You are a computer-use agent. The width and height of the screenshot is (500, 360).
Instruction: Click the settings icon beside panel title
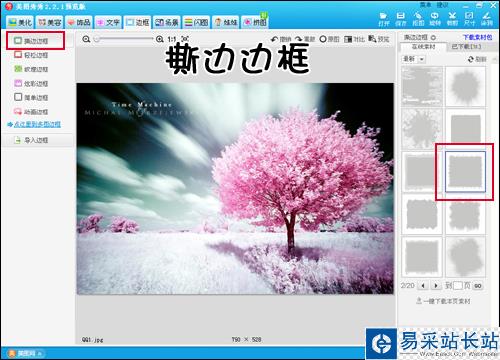pyautogui.click(x=433, y=37)
